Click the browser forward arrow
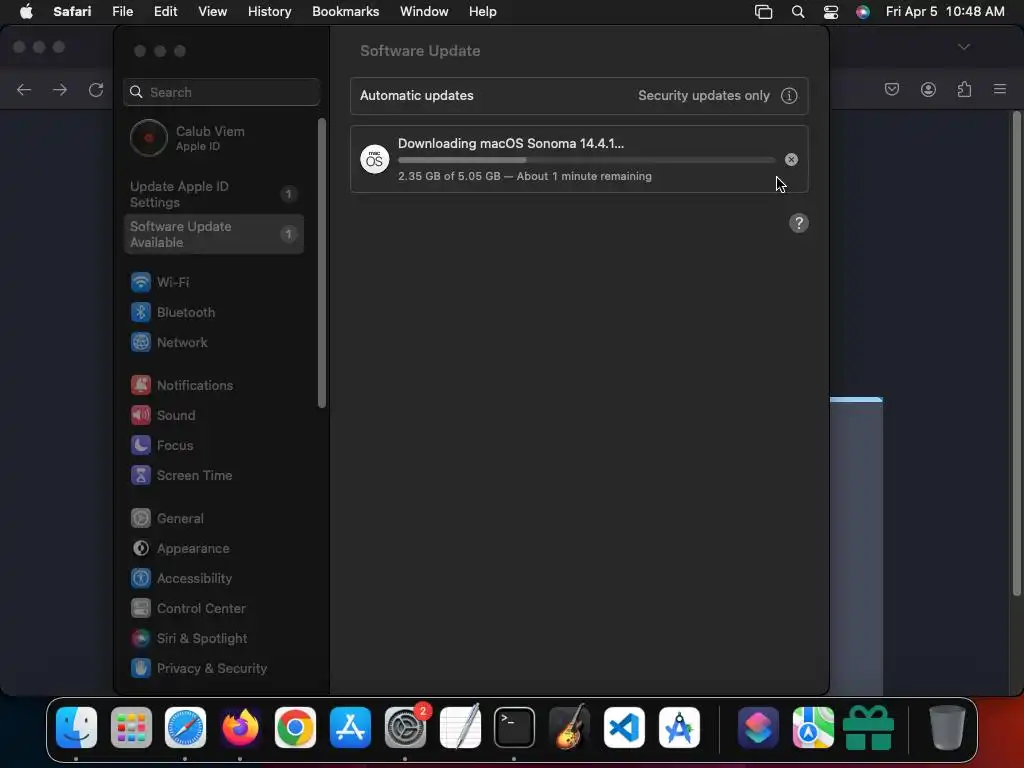 [x=60, y=89]
